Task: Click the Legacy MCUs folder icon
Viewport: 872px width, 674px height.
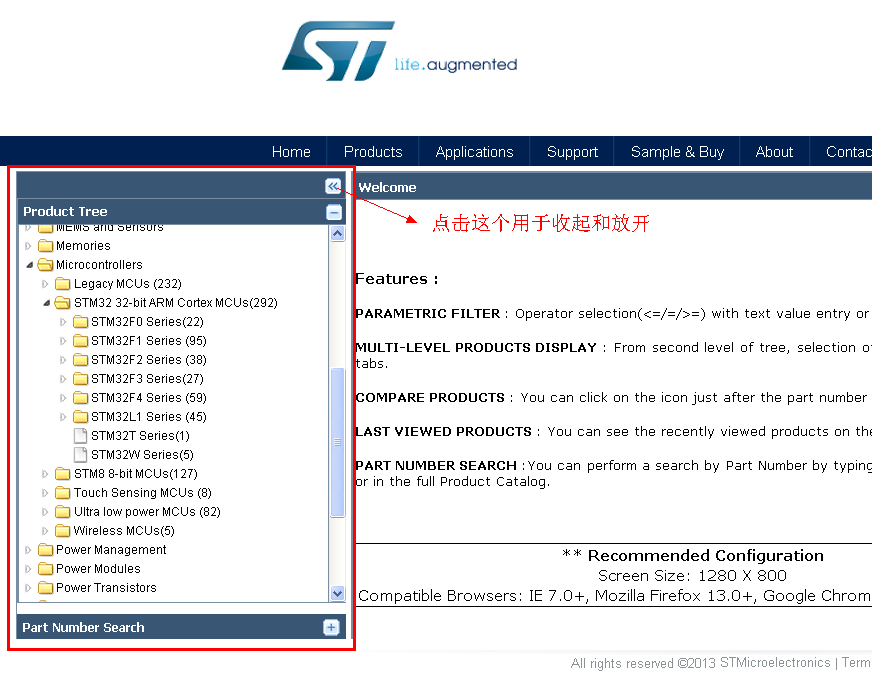Action: coord(63,284)
